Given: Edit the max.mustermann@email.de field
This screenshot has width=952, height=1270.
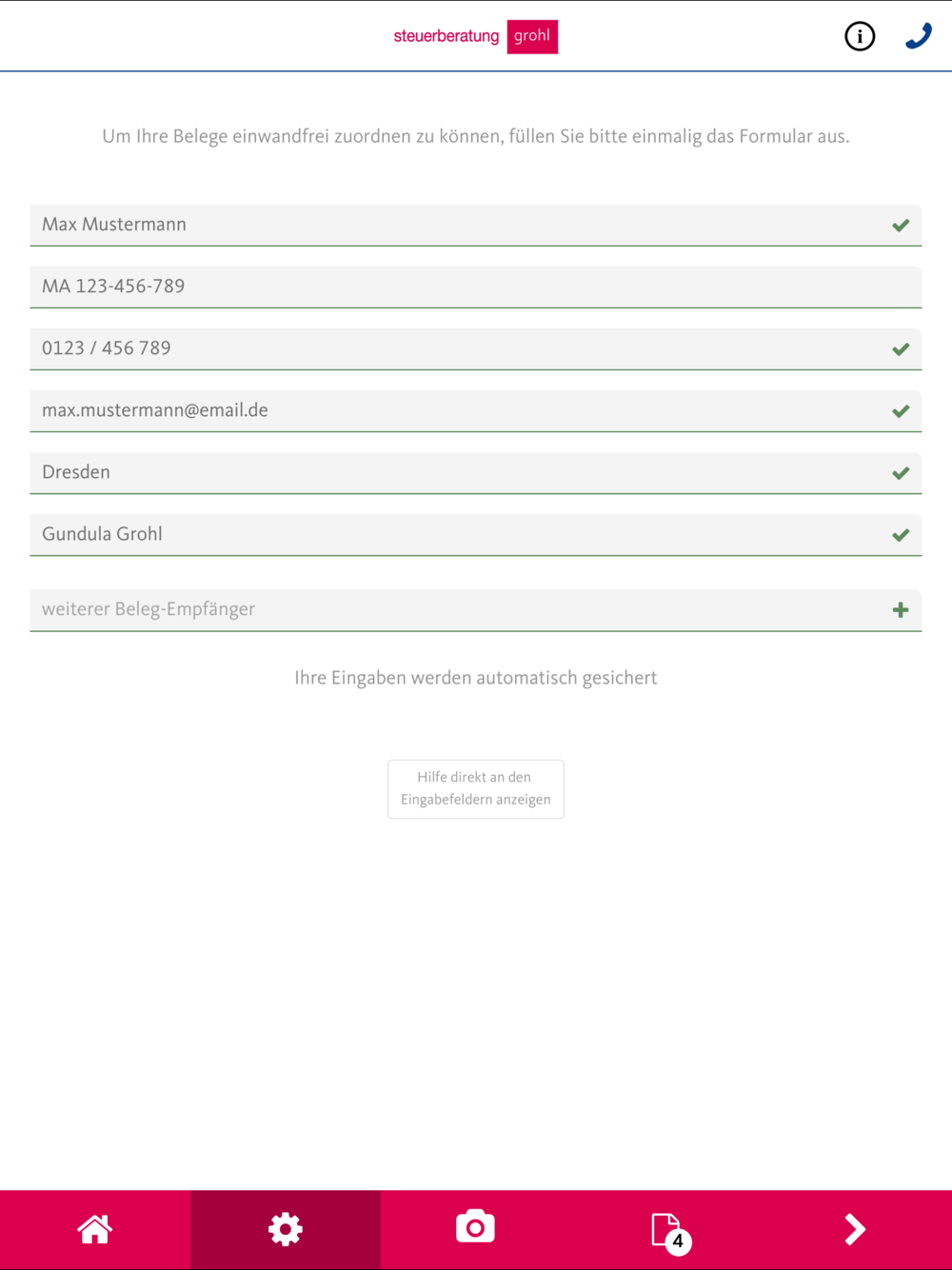Looking at the screenshot, I should [476, 410].
